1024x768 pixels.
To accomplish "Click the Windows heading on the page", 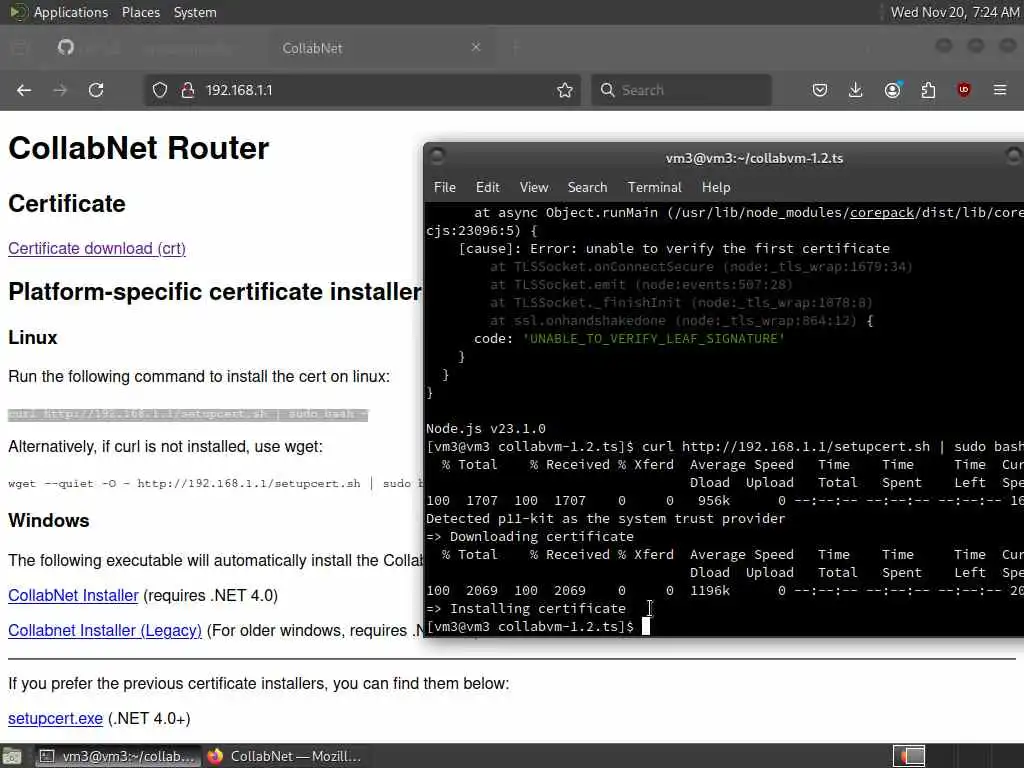I will pos(49,520).
